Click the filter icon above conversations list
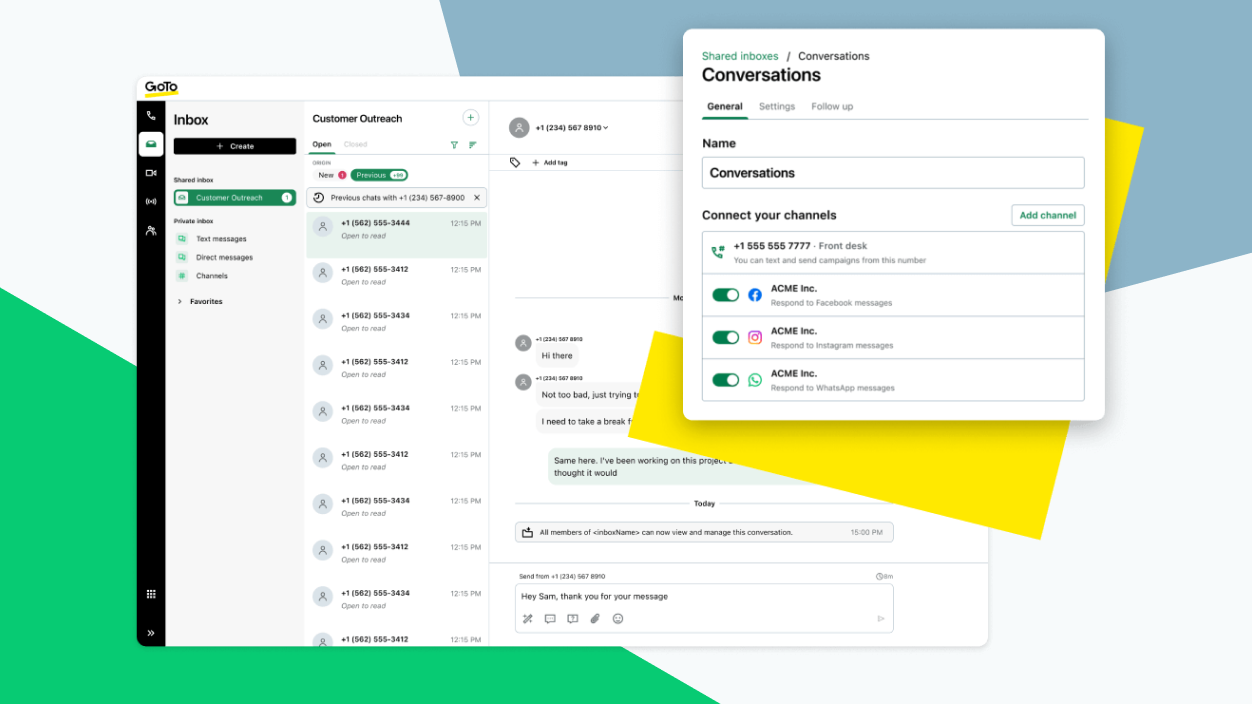 (x=455, y=144)
